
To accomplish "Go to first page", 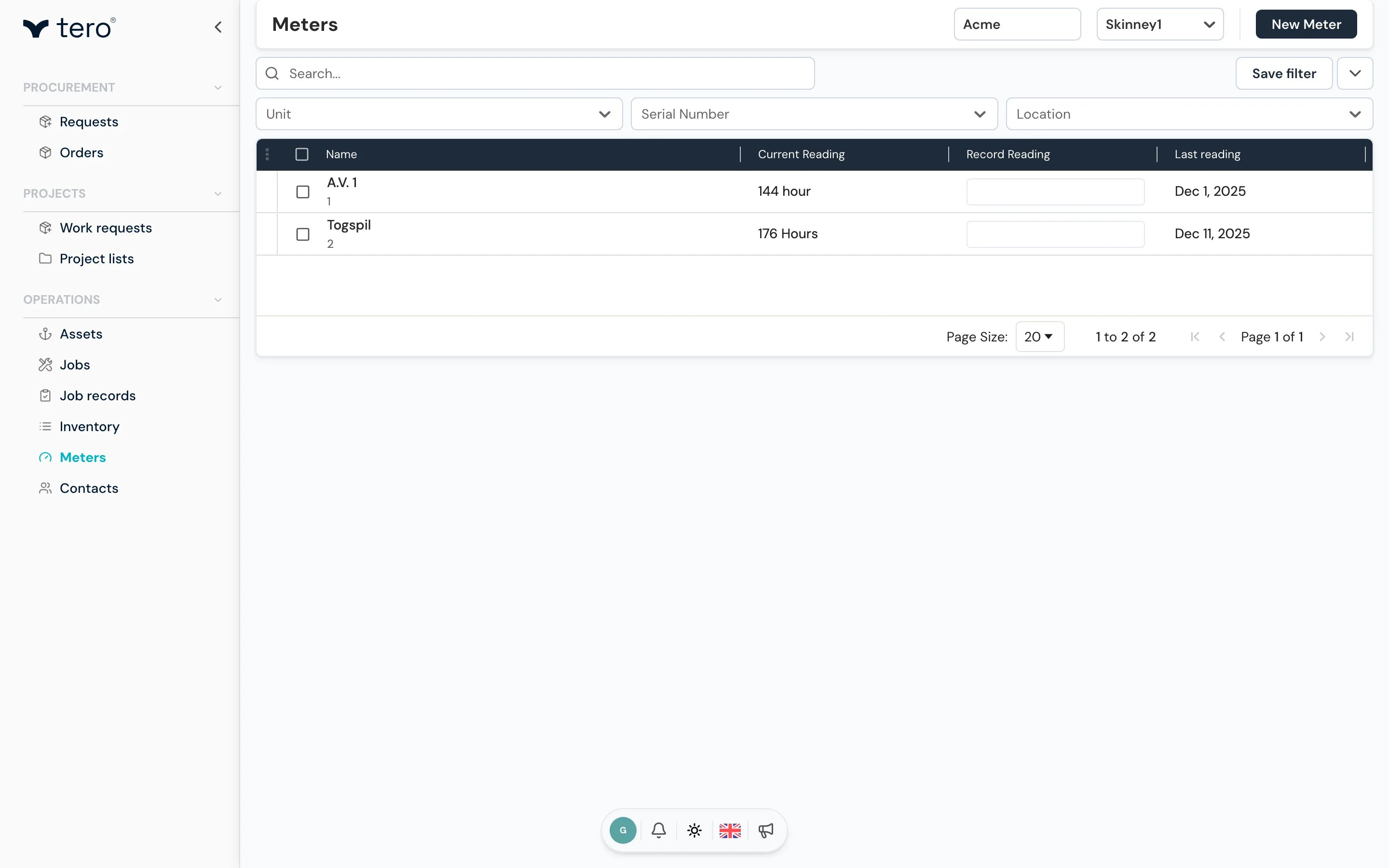I will (1195, 337).
